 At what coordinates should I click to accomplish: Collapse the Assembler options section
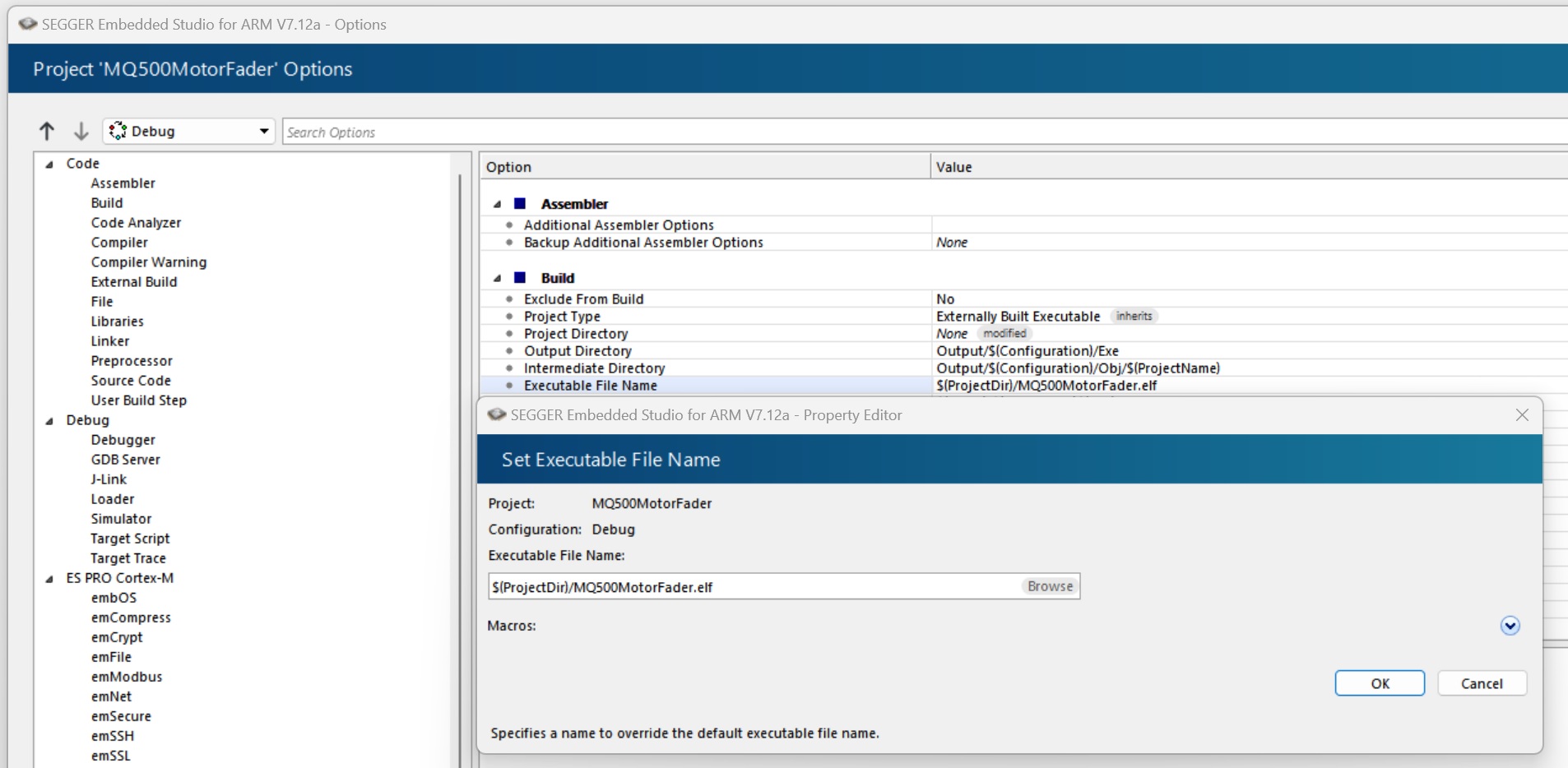click(497, 204)
